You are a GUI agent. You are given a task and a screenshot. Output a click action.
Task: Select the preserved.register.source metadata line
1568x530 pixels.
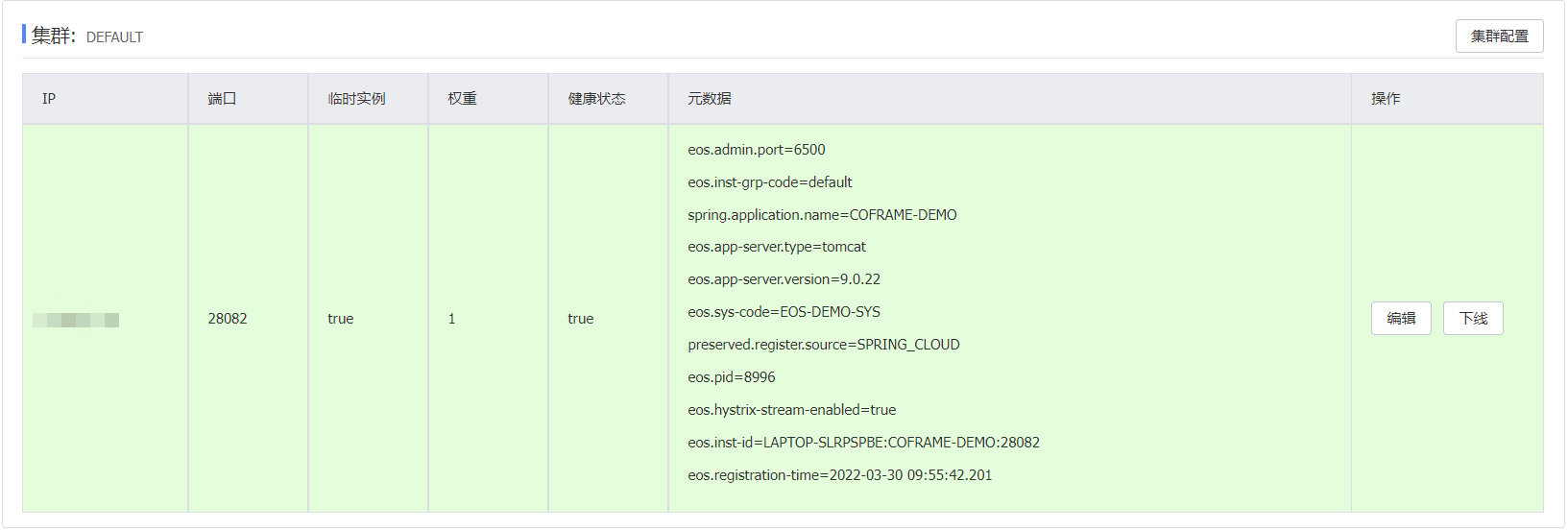824,345
